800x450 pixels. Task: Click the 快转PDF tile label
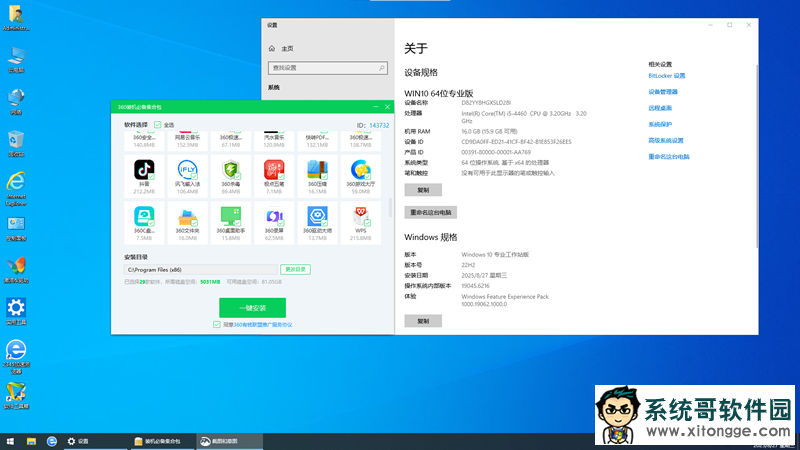(x=317, y=138)
